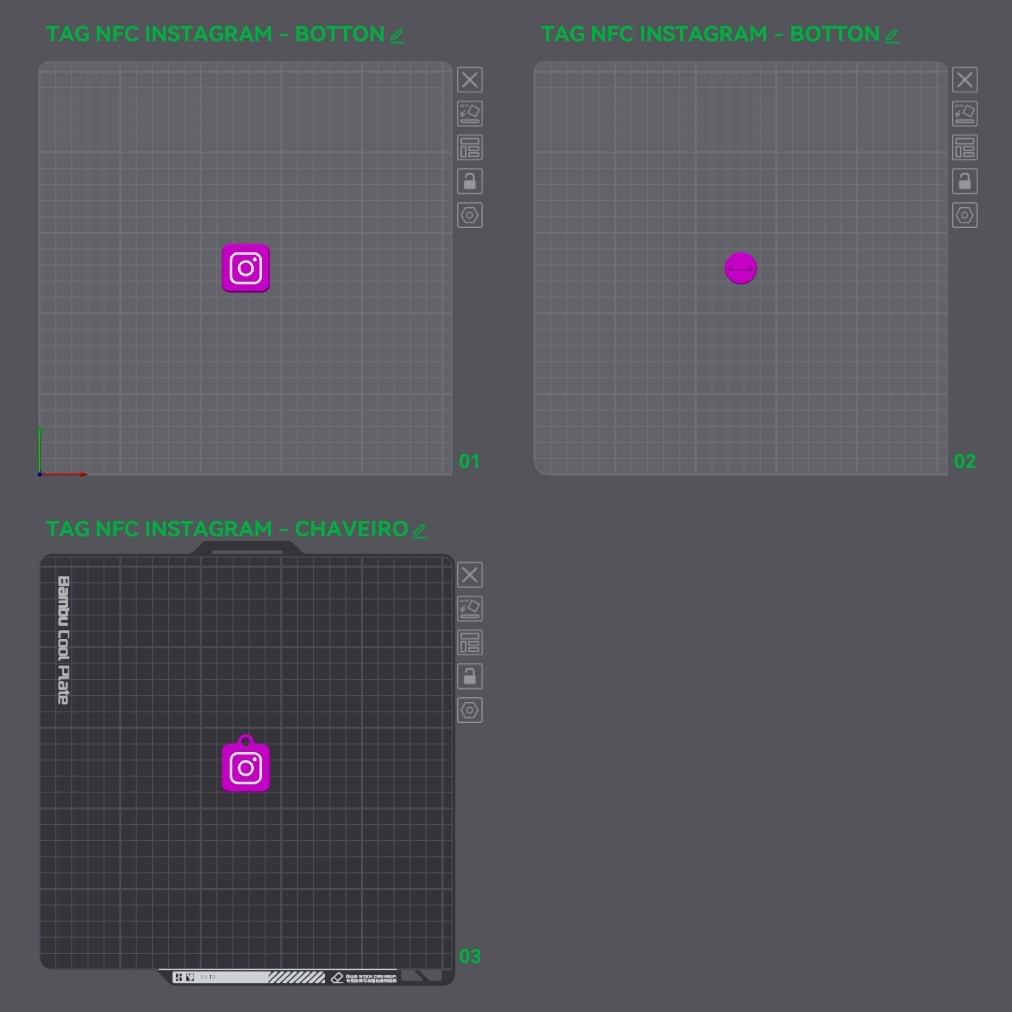Auto orient objects on plate 02
Viewport: 1012px width, 1012px height.
click(965, 114)
